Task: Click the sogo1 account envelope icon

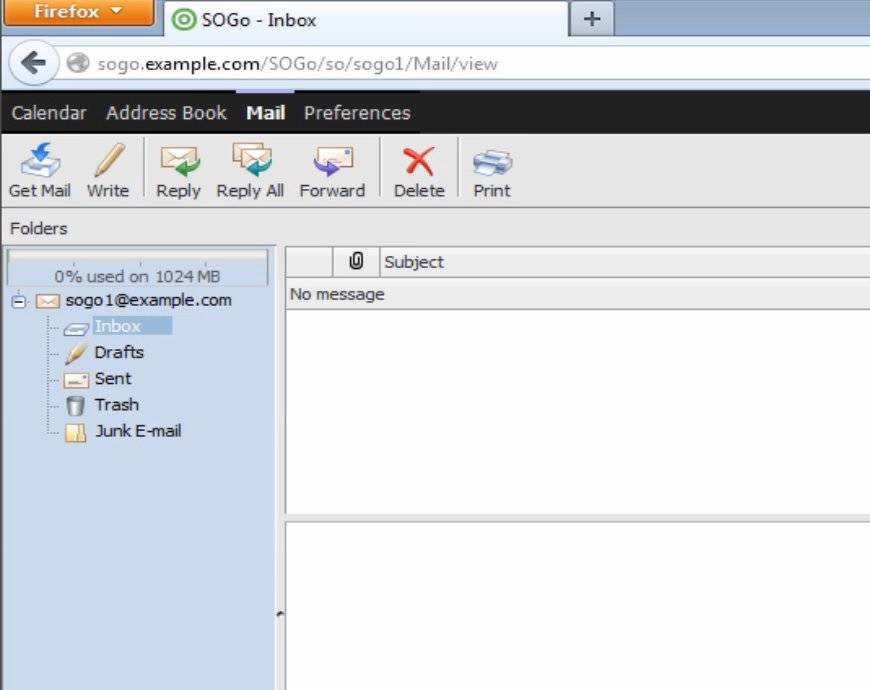Action: (x=48, y=301)
